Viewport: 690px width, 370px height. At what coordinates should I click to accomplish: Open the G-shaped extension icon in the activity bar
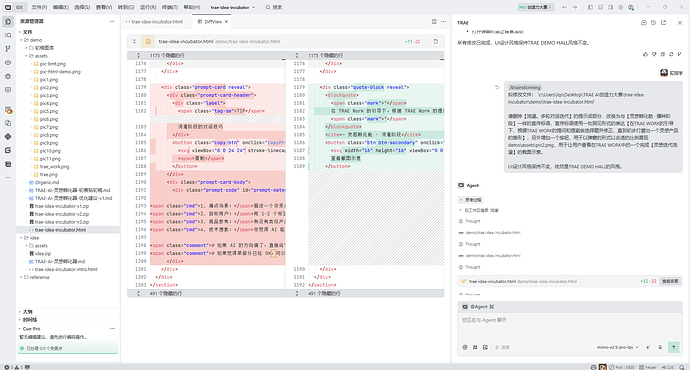pos(8,150)
